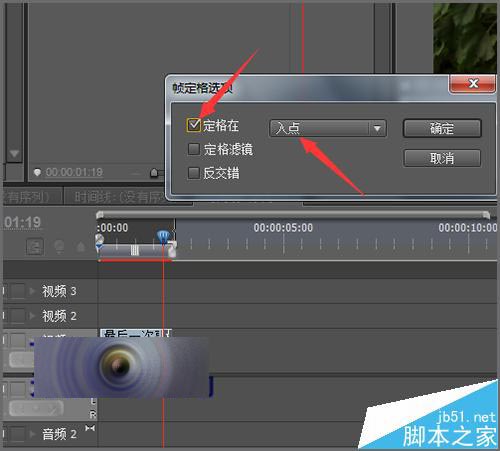Enable the 定格滤镜 checkbox
Viewport: 500px width, 451px height.
coord(194,149)
